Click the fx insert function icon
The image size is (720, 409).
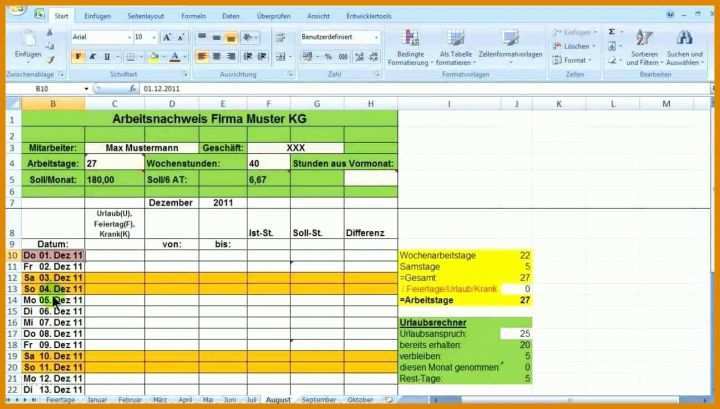(132, 89)
